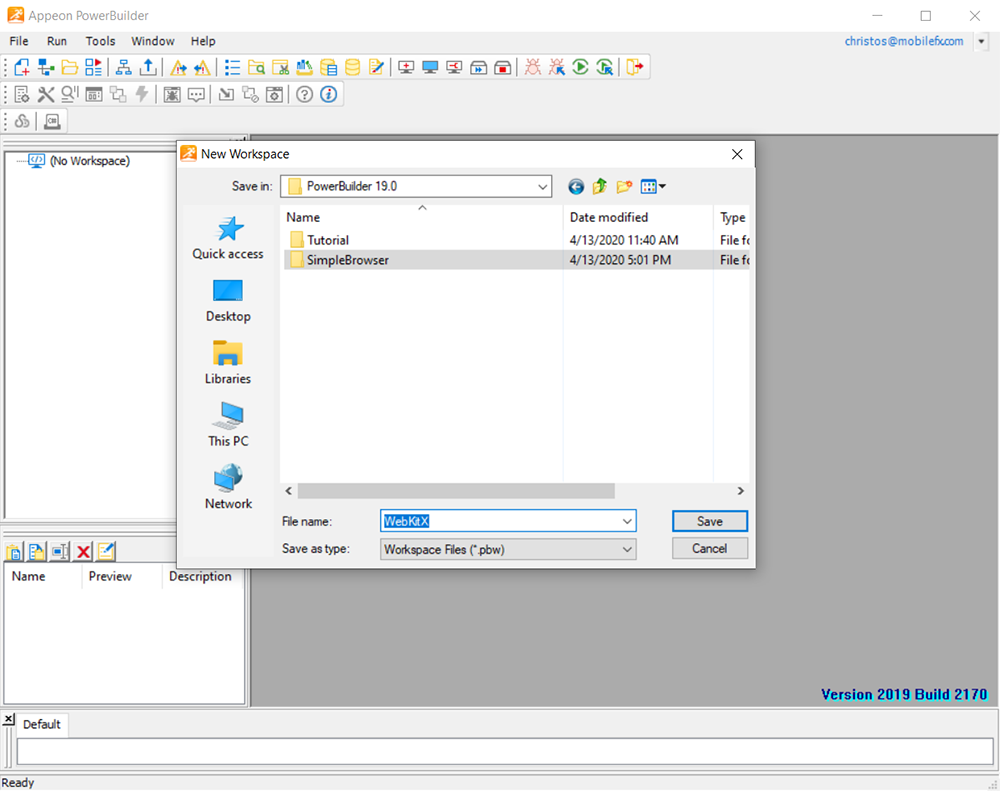
Task: Click the green Run play icon
Action: (x=580, y=67)
